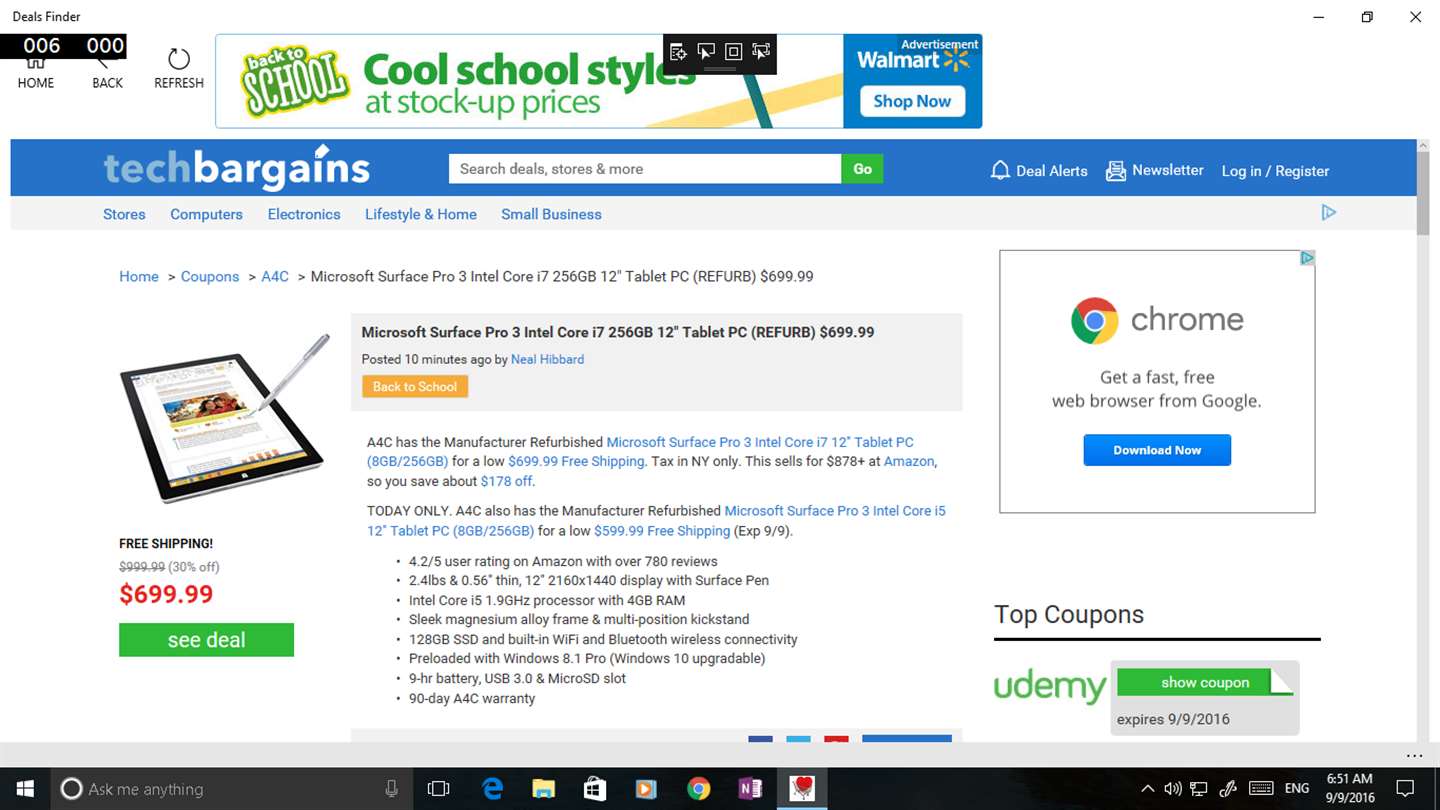Open the Windows Start menu
This screenshot has height=810, width=1440.
[24, 789]
